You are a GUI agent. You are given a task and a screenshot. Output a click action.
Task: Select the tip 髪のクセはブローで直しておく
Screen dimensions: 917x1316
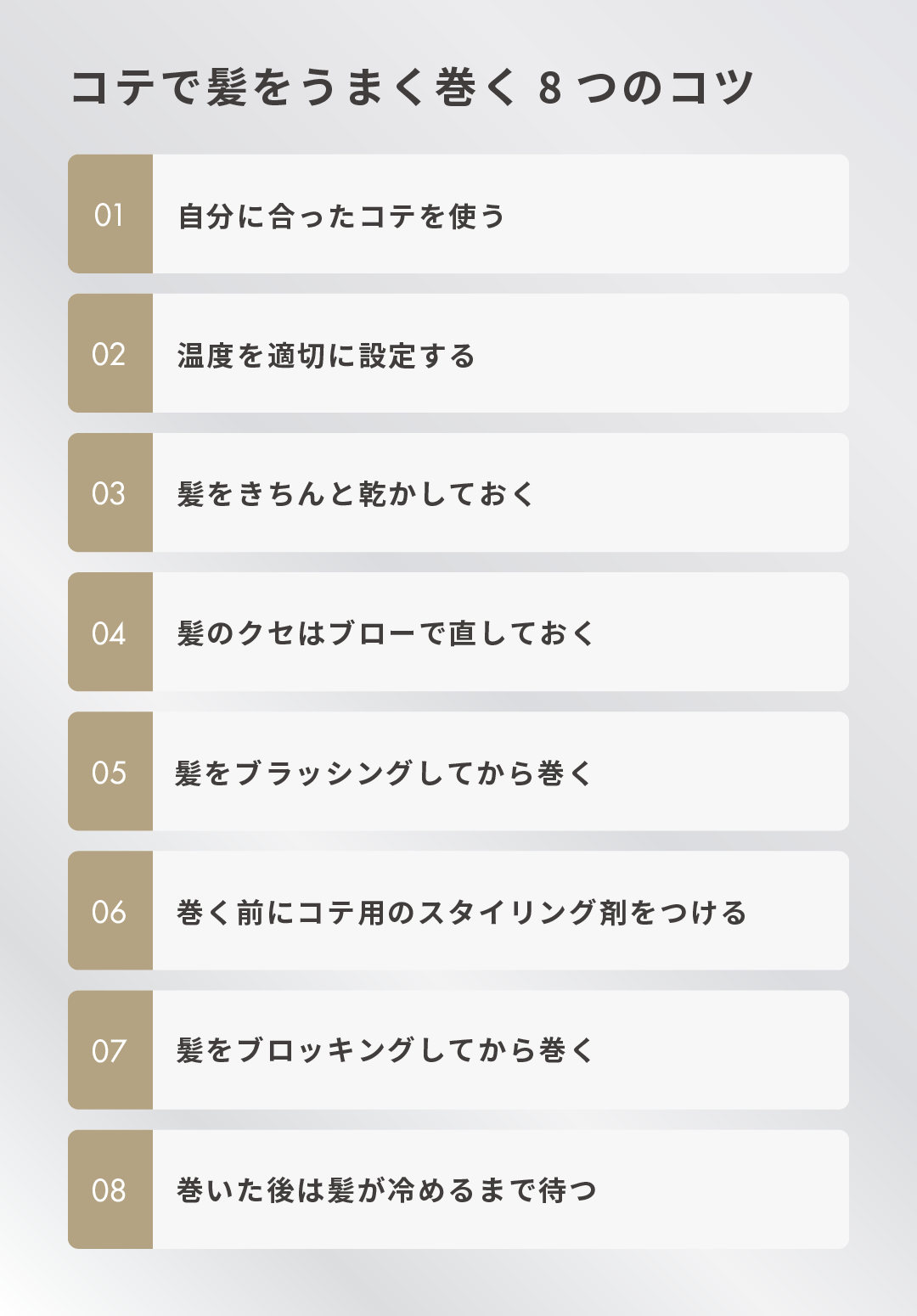(x=386, y=633)
